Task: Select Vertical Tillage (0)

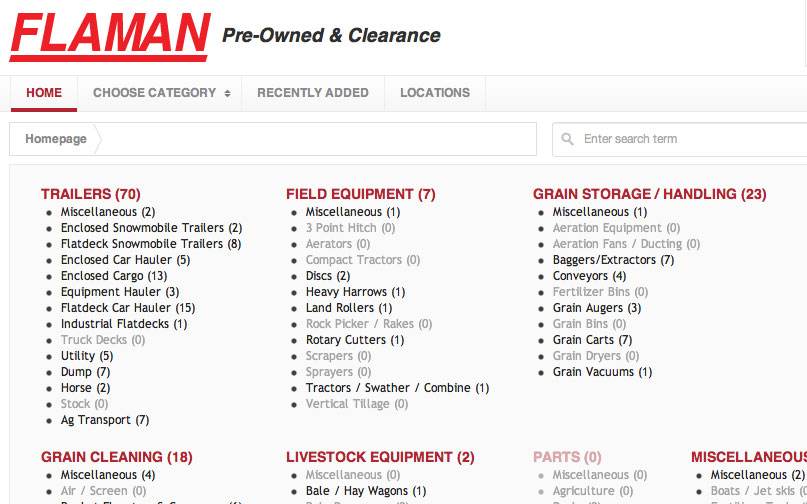Action: pyautogui.click(x=357, y=404)
